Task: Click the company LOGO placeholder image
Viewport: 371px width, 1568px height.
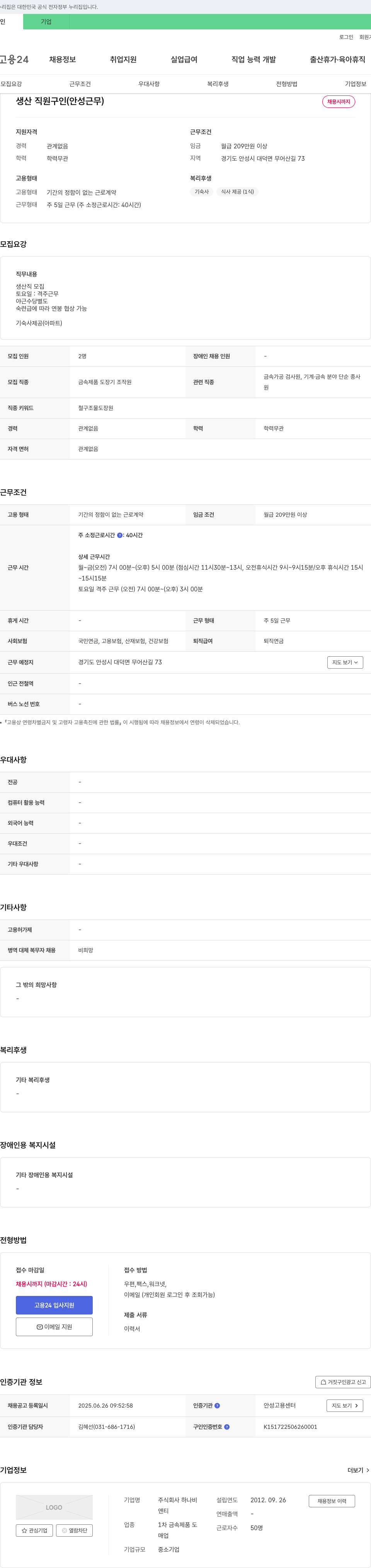Action: pyautogui.click(x=54, y=1507)
